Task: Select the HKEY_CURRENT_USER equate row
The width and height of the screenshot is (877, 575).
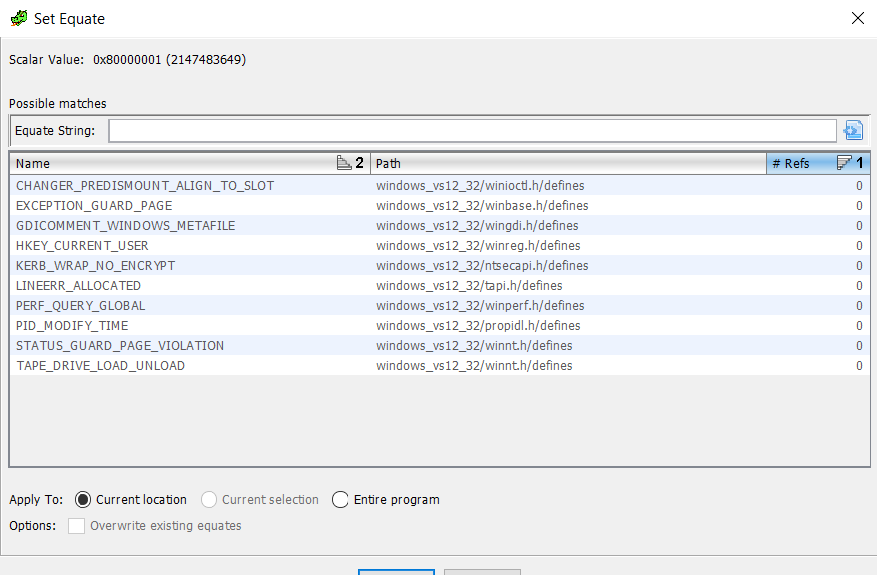Action: point(82,246)
